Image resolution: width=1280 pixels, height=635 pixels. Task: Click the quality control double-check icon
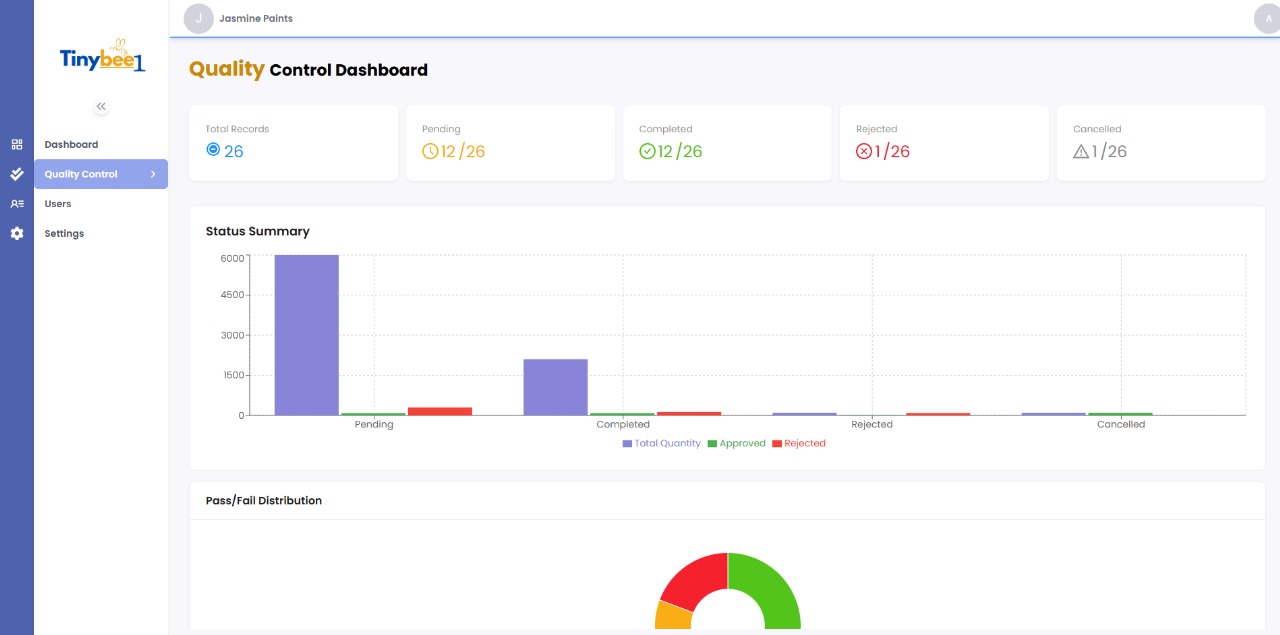coord(17,174)
